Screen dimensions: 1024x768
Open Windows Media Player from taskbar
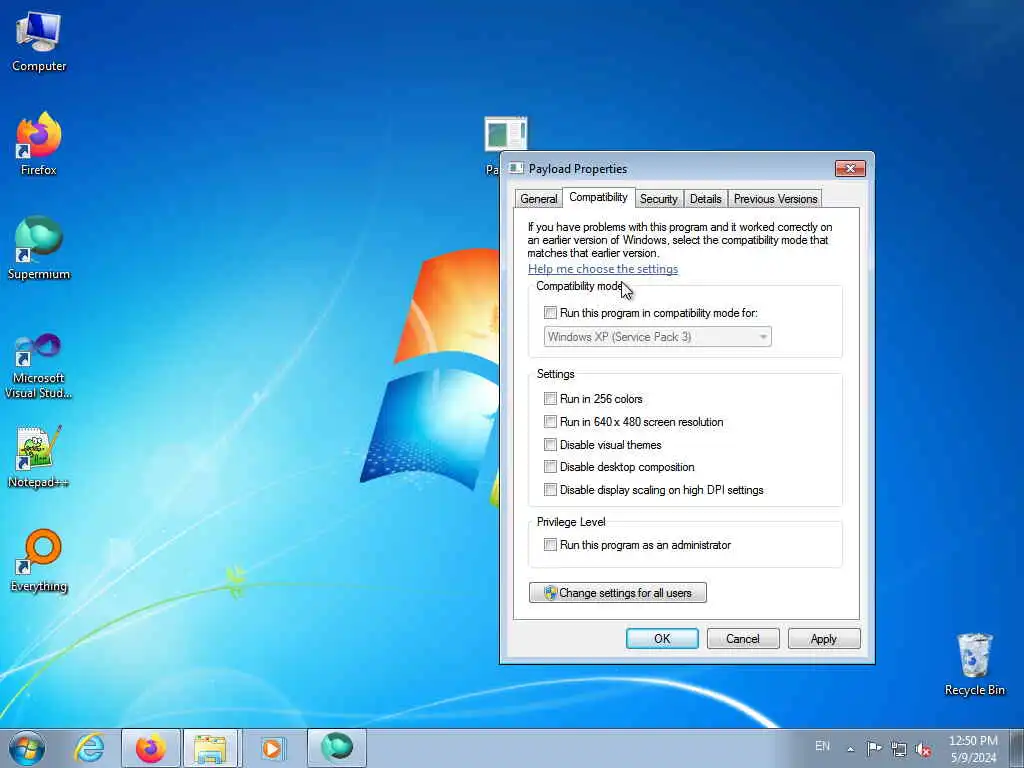(x=272, y=748)
